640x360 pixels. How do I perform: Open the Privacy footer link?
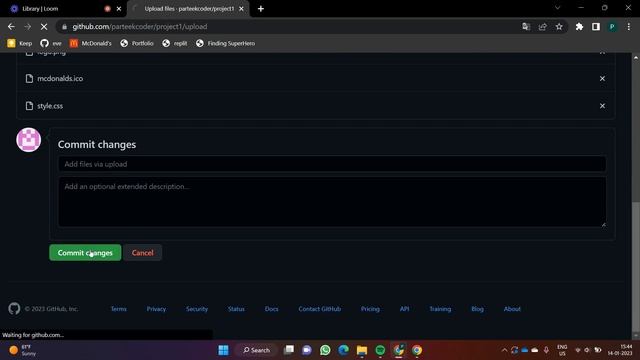point(156,309)
